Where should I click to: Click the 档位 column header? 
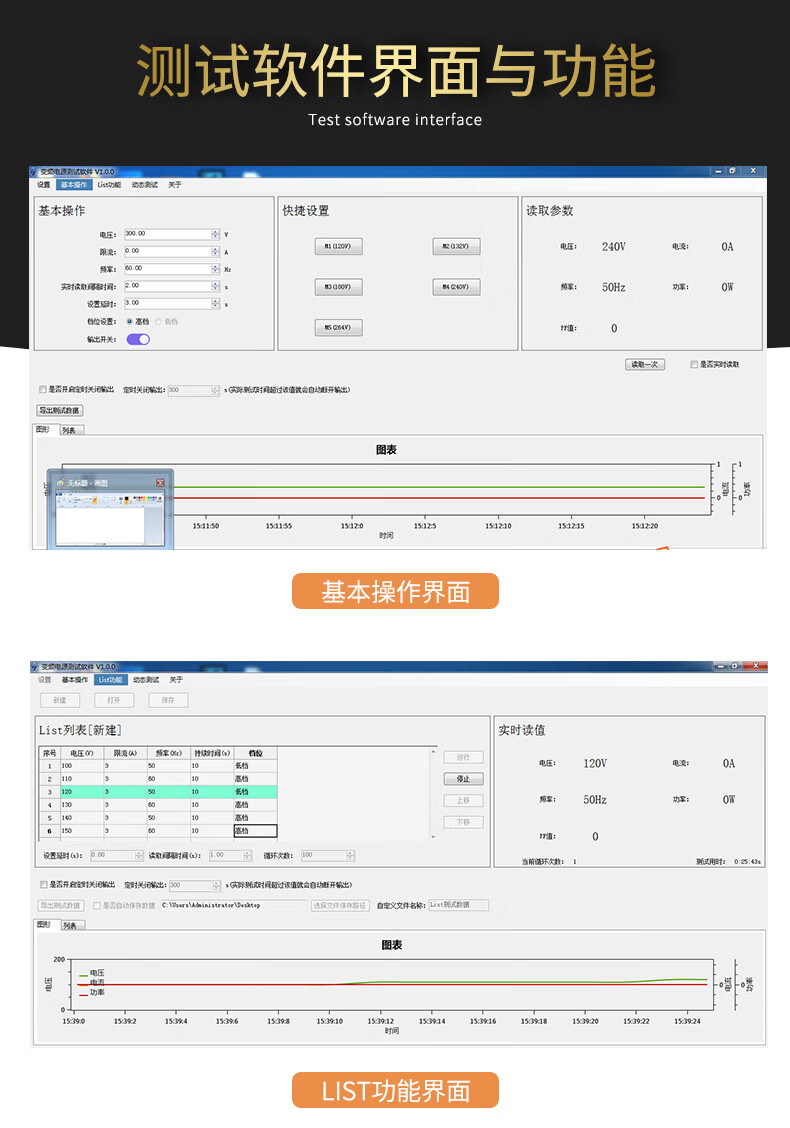point(255,753)
